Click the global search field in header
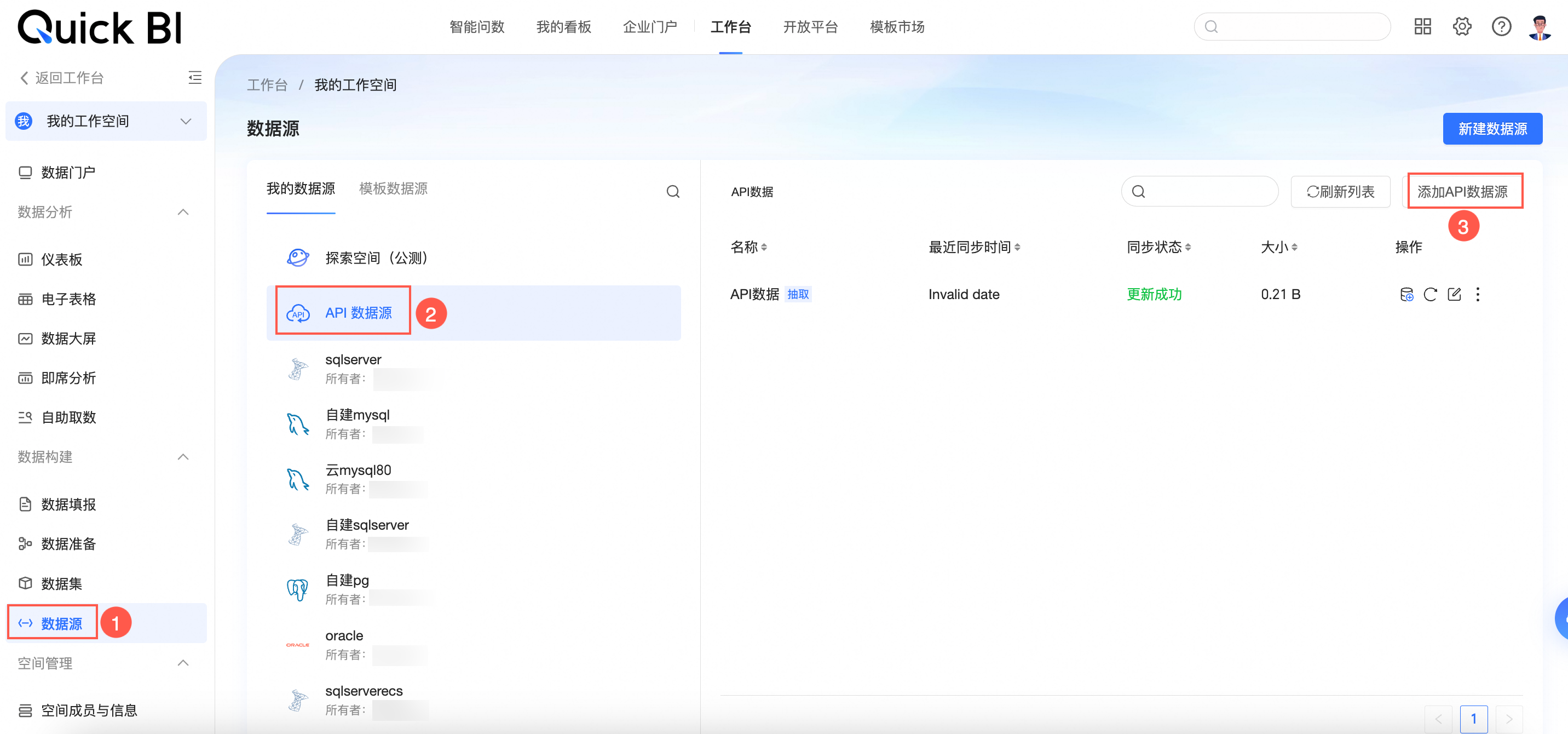Viewport: 1568px width, 734px height. click(1292, 27)
